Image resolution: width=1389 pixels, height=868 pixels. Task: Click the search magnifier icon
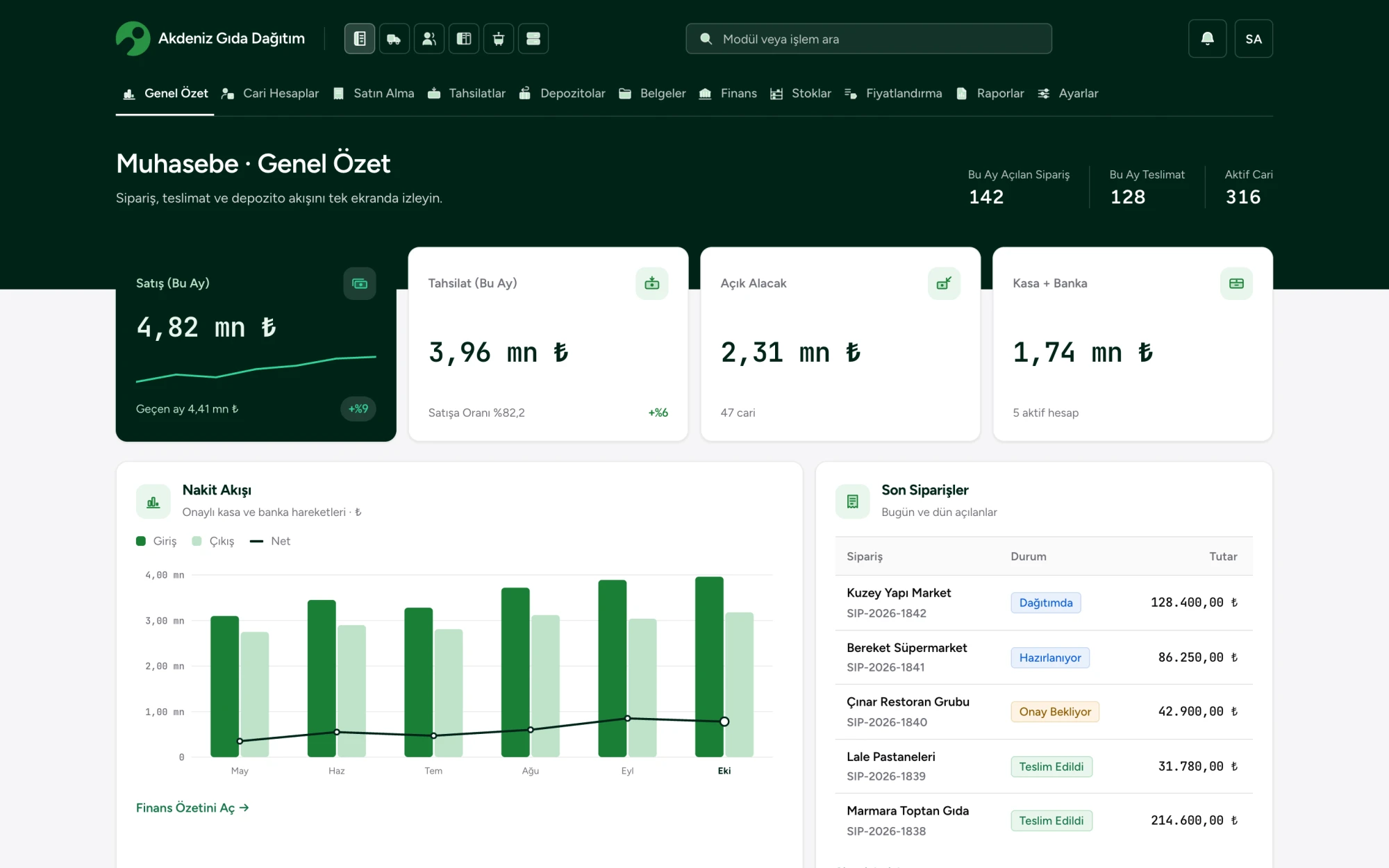706,39
